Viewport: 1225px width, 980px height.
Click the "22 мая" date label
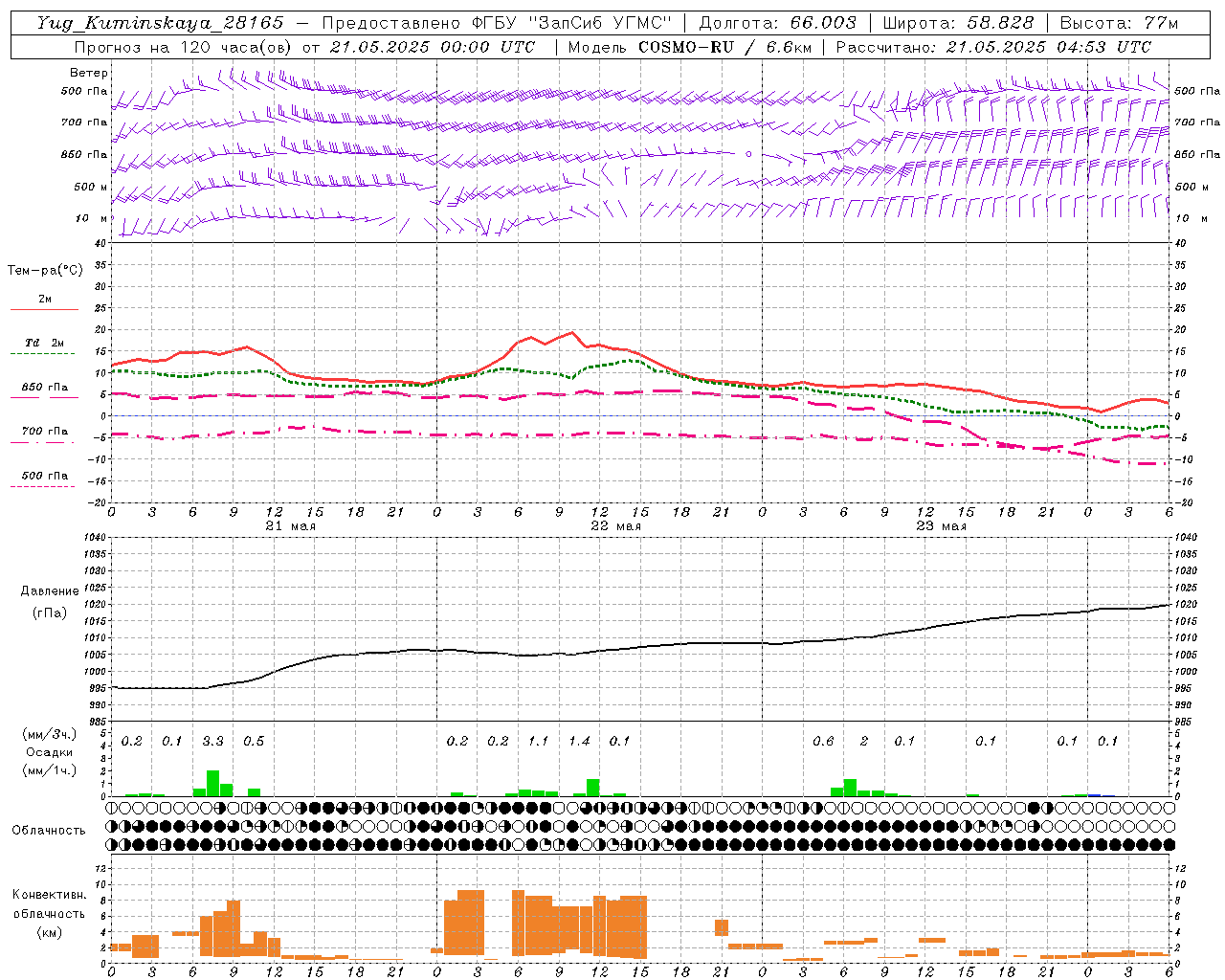pyautogui.click(x=615, y=526)
